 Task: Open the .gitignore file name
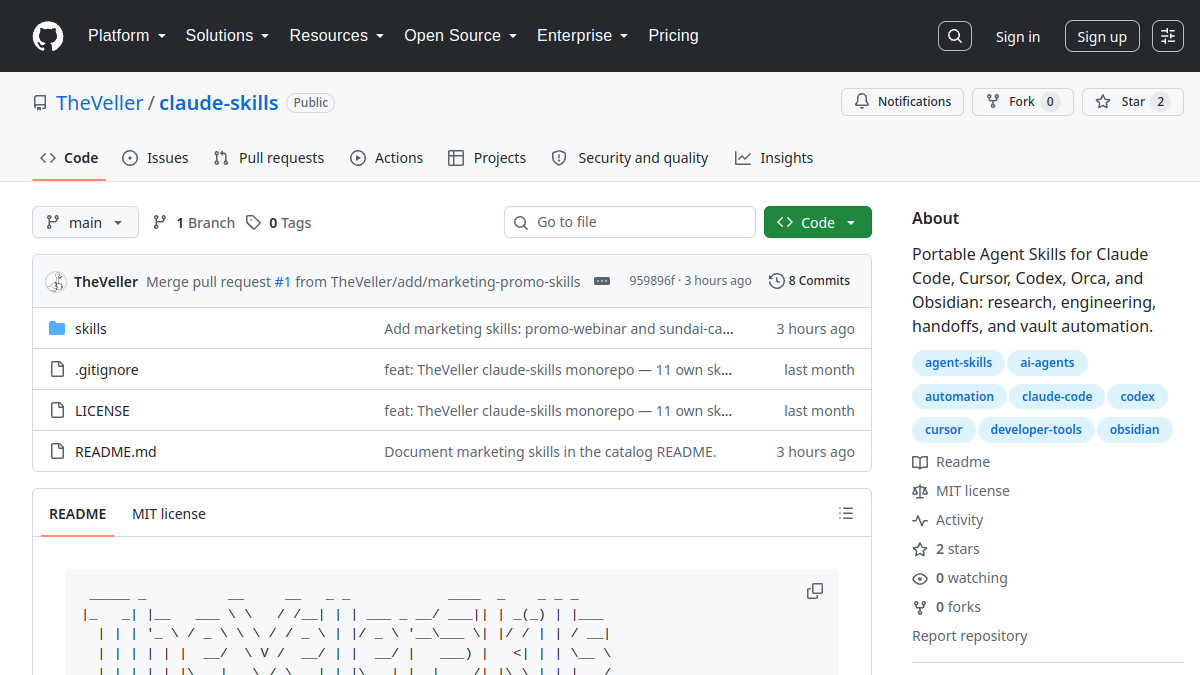(107, 370)
